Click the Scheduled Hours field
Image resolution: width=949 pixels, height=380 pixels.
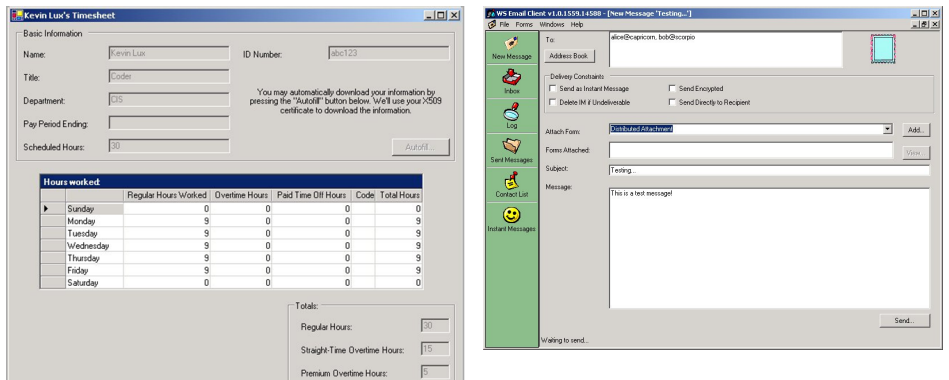pyautogui.click(x=169, y=146)
